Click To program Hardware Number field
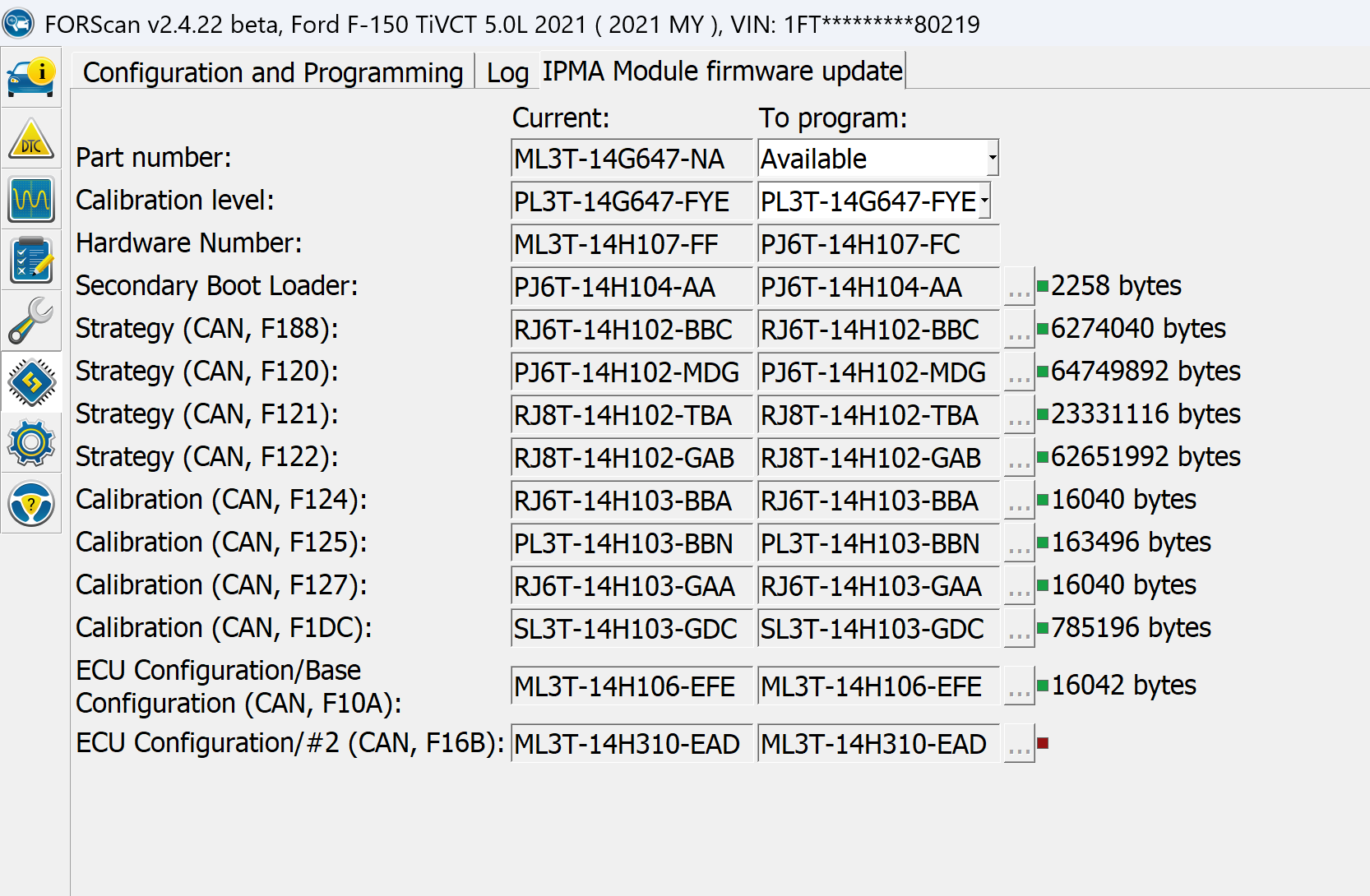1370x896 pixels. pyautogui.click(x=878, y=244)
